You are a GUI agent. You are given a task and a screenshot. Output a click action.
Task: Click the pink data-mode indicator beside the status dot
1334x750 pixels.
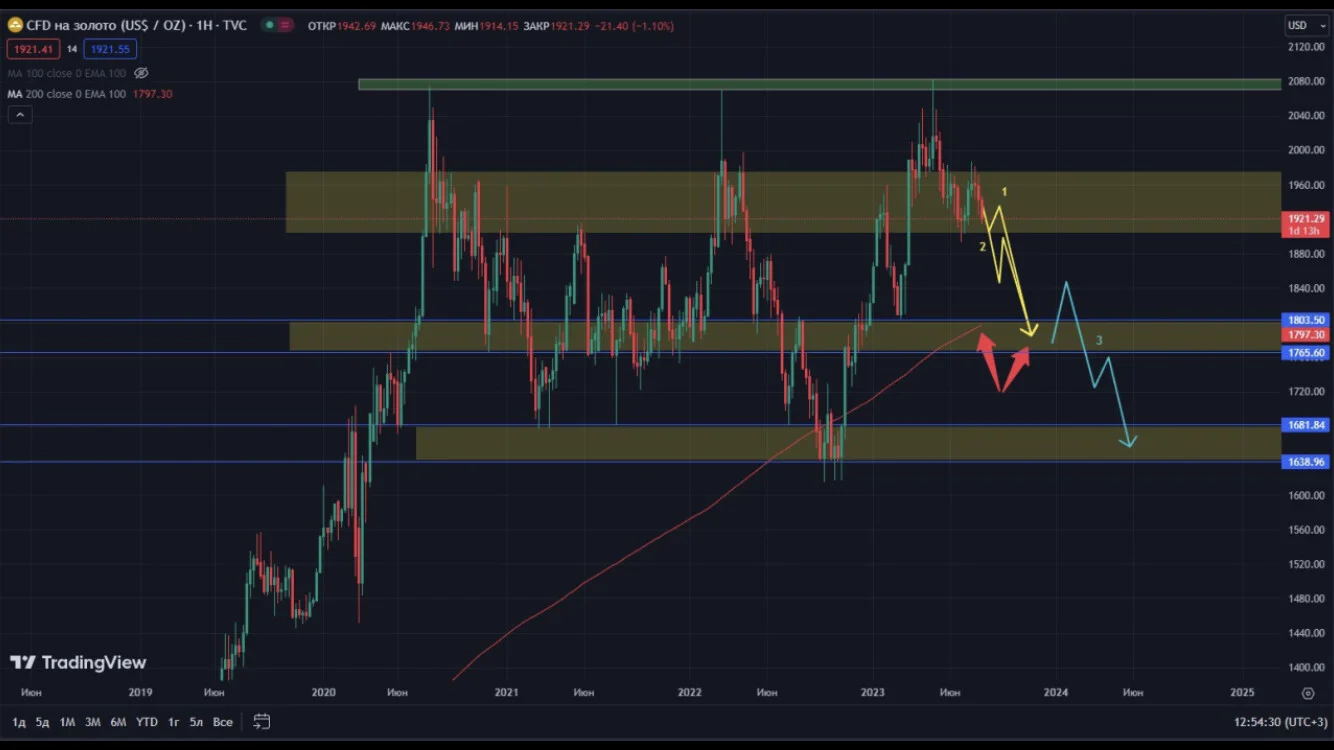click(285, 25)
